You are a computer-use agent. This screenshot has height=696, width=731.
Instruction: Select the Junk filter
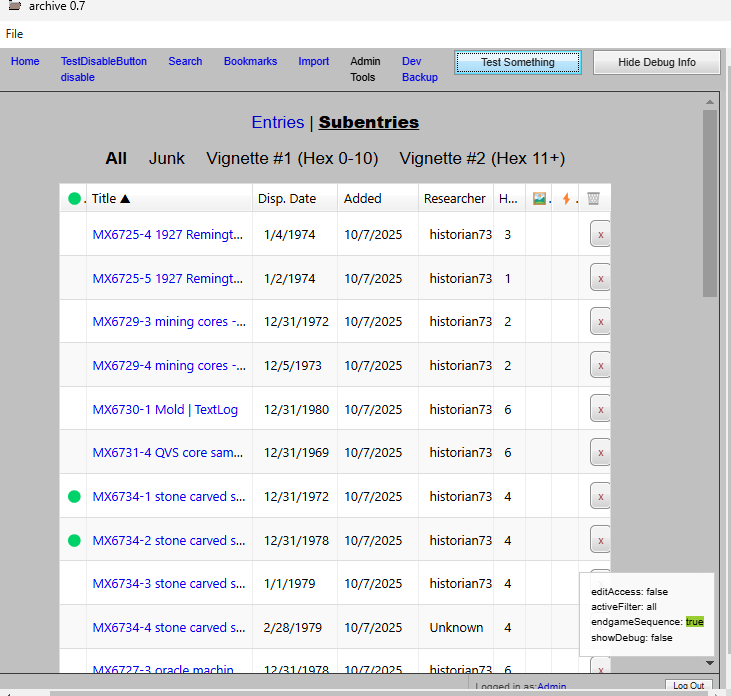[x=167, y=158]
